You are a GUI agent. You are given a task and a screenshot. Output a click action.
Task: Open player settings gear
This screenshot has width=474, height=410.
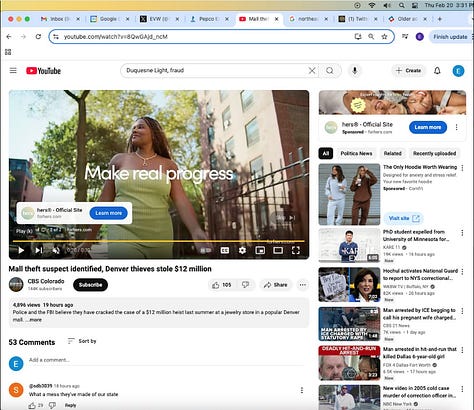(x=242, y=250)
